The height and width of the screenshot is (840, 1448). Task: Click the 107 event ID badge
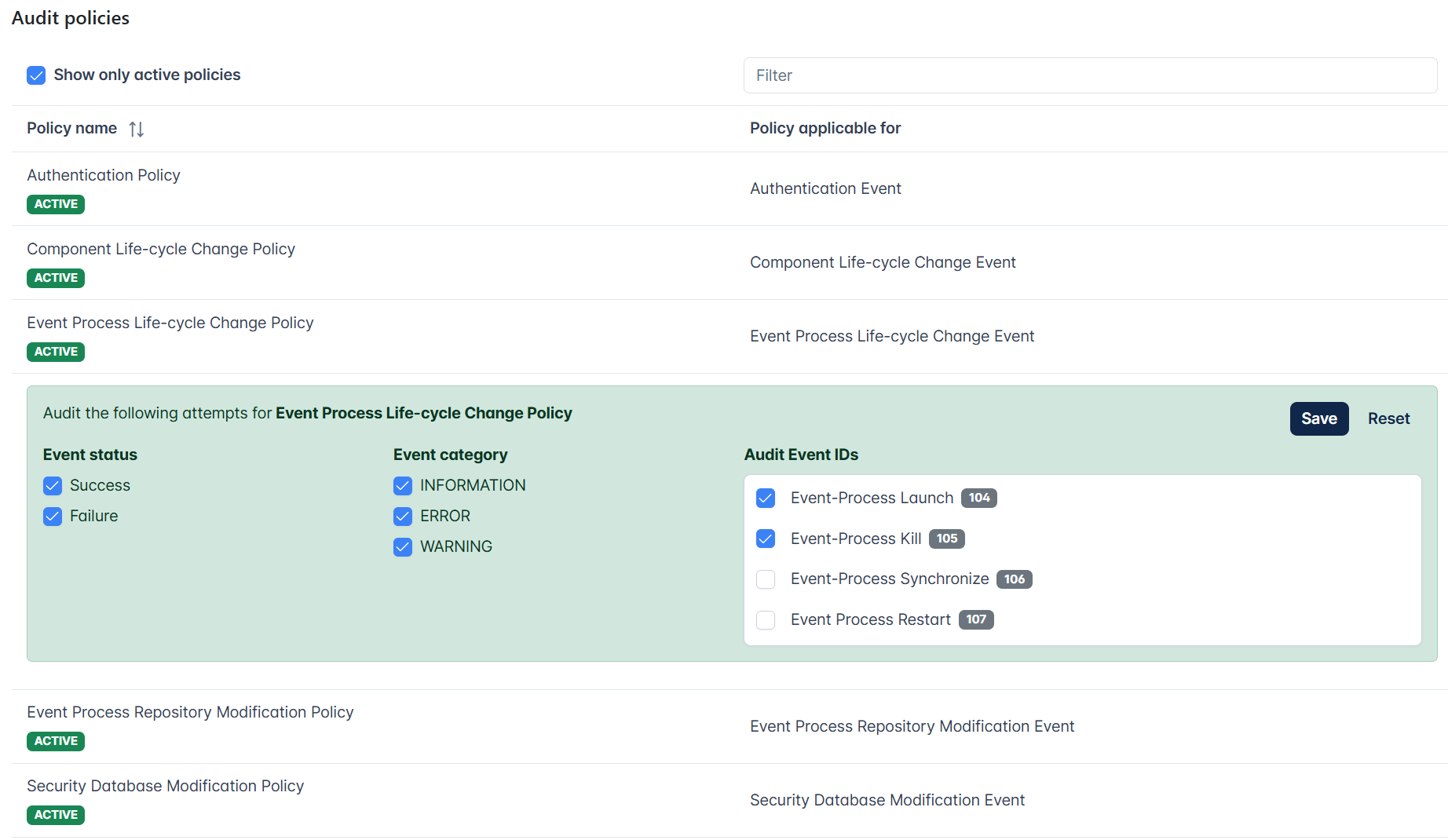coord(976,620)
